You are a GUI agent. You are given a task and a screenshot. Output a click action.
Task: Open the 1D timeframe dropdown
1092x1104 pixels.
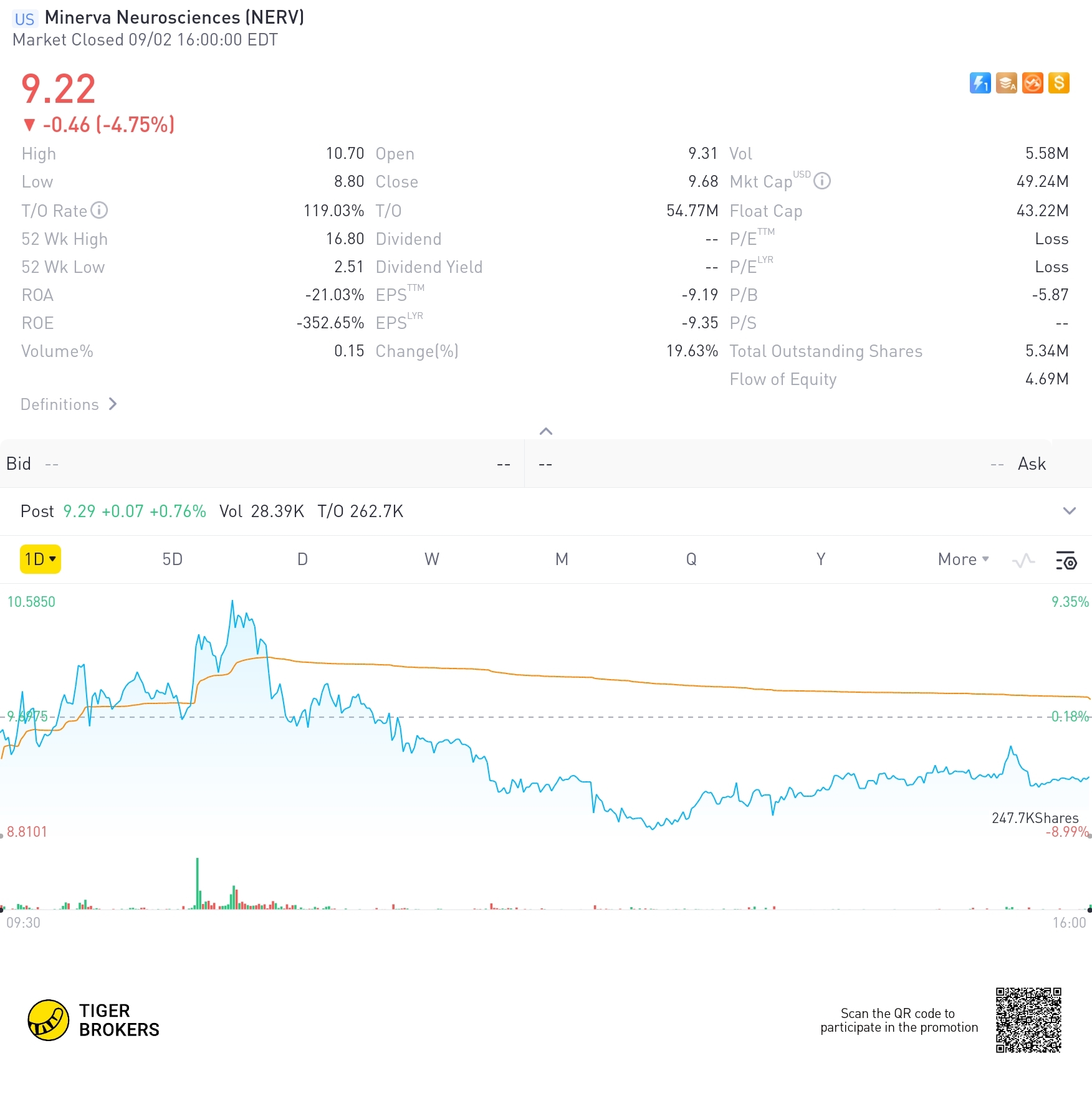coord(41,559)
